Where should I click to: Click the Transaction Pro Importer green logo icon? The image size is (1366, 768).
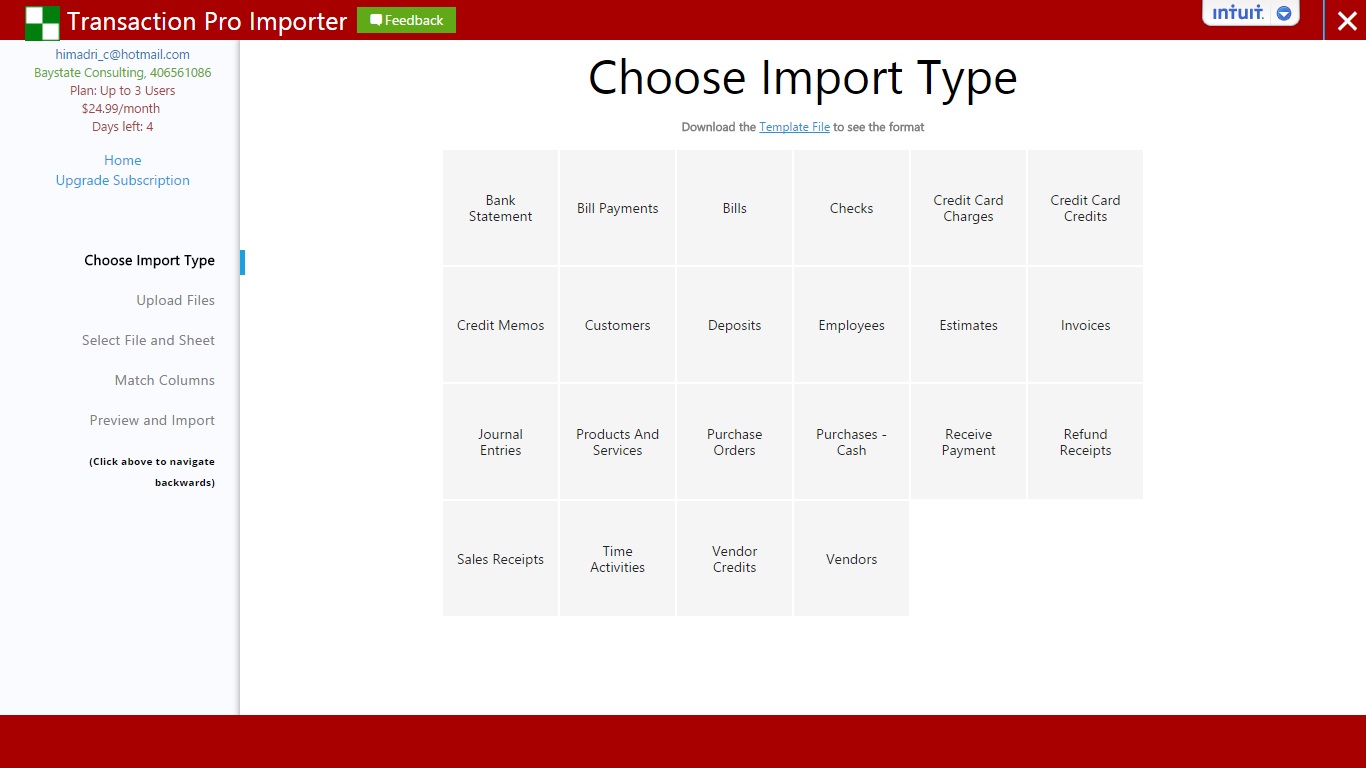pyautogui.click(x=41, y=20)
